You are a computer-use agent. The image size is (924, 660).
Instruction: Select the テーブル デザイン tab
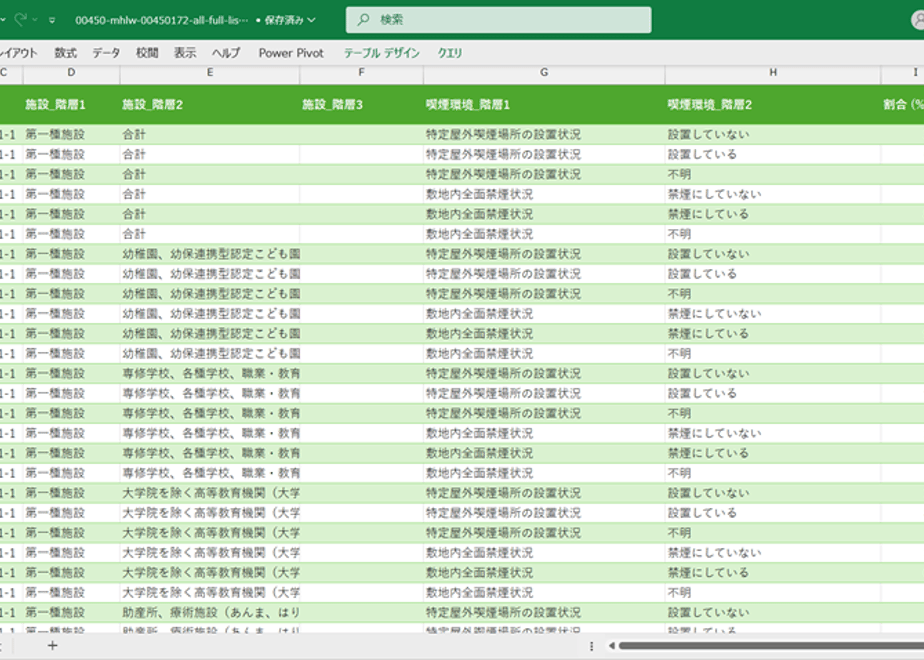click(382, 53)
